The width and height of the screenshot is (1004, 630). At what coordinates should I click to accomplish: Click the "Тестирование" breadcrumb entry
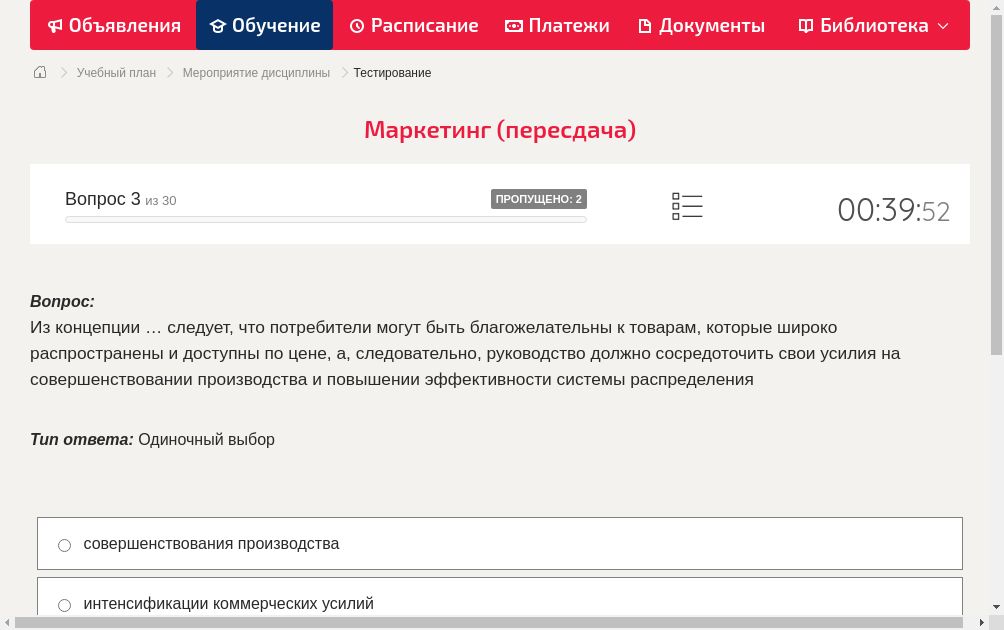coord(391,72)
